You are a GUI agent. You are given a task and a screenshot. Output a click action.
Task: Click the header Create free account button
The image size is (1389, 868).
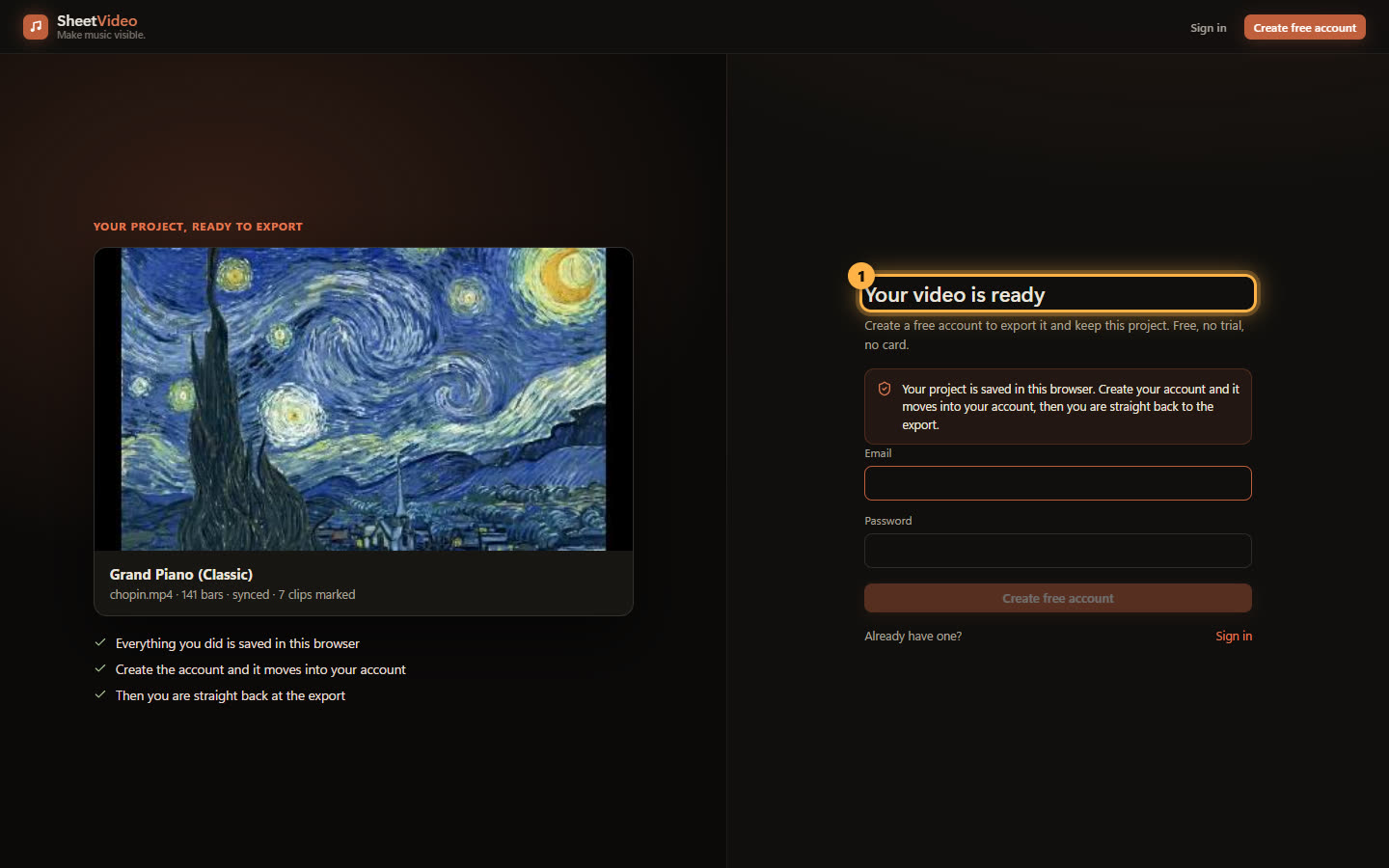point(1304,27)
